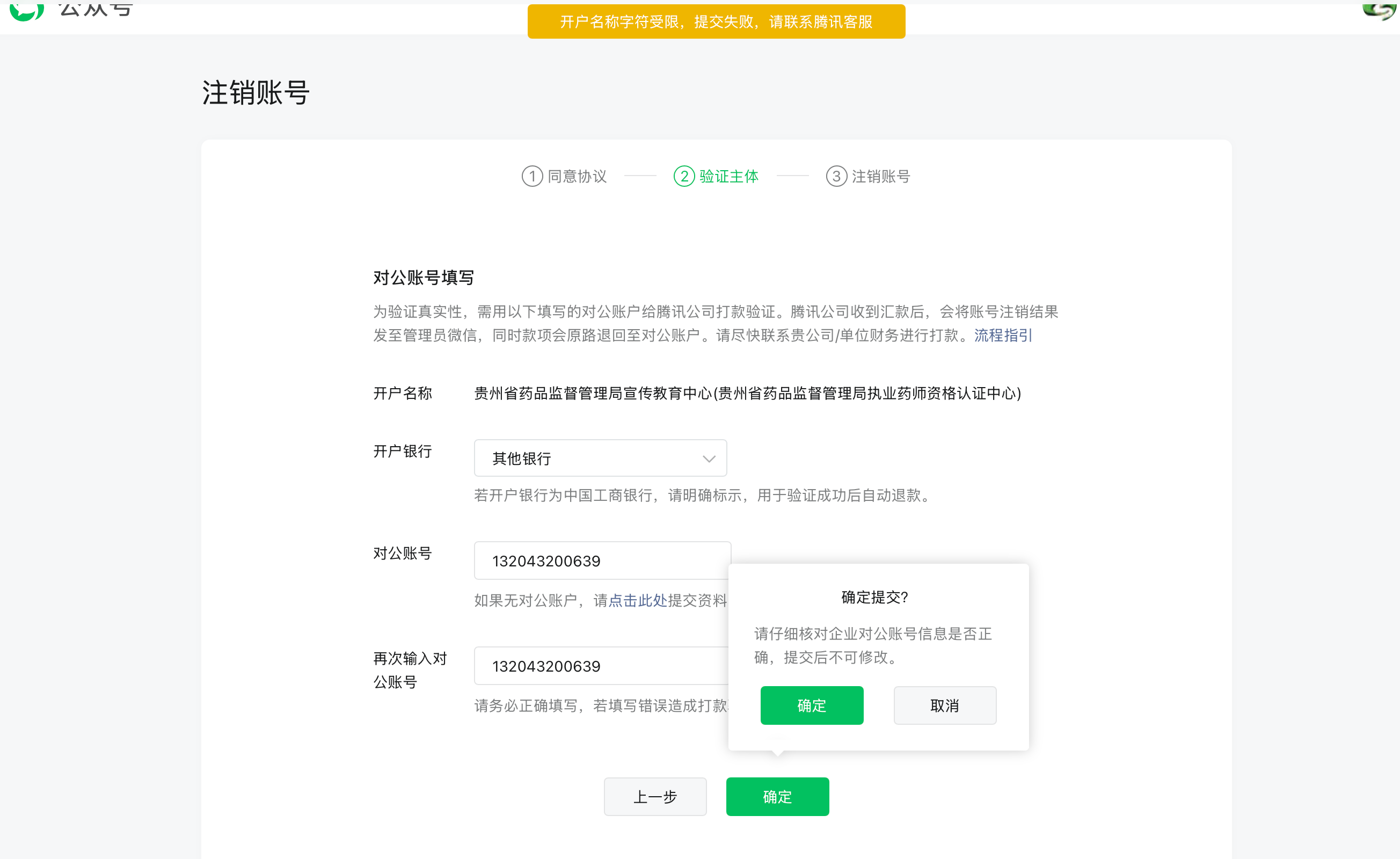The image size is (1400, 859).
Task: Focus the 再次输入对公账号 input field
Action: (x=602, y=666)
